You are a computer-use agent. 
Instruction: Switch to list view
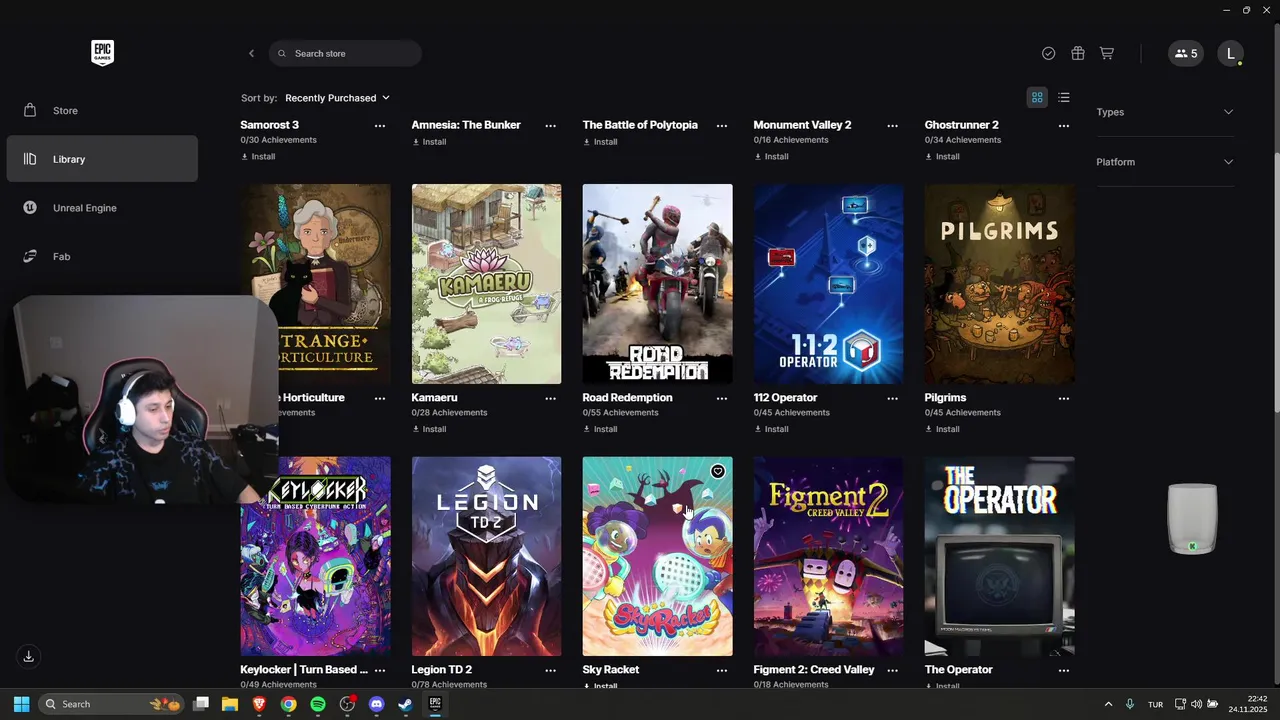tap(1064, 97)
